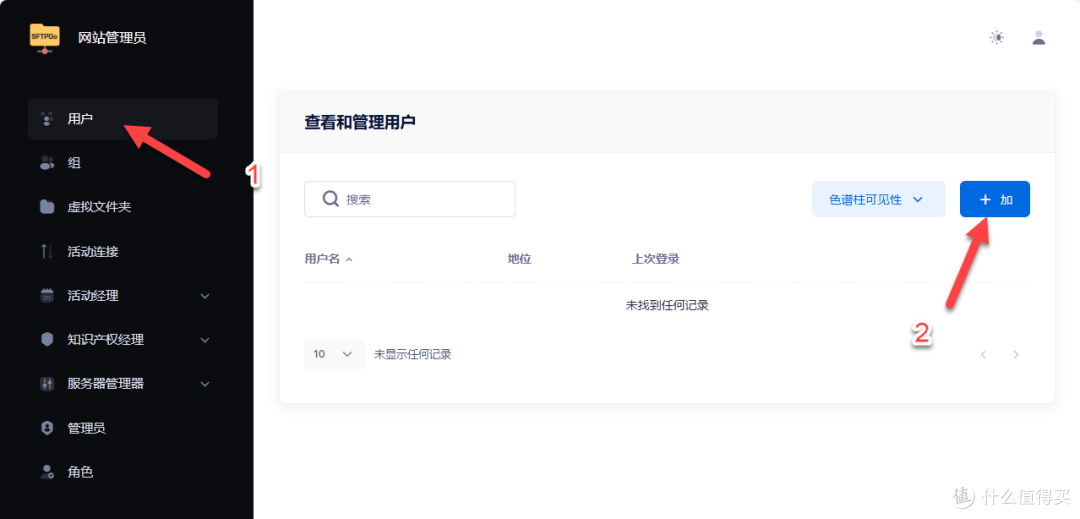This screenshot has height=519, width=1080.
Task: Click the plus icon on 加 button
Action: tap(986, 200)
